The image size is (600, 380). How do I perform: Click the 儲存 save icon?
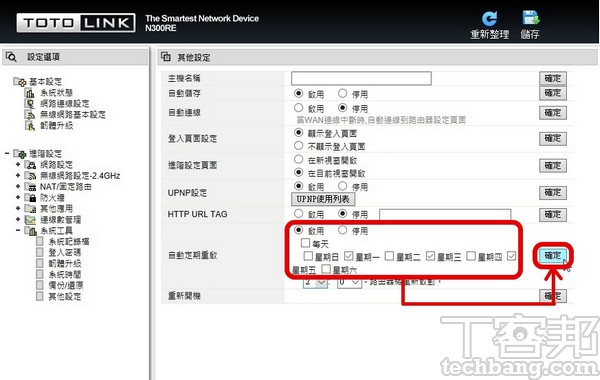[x=530, y=18]
